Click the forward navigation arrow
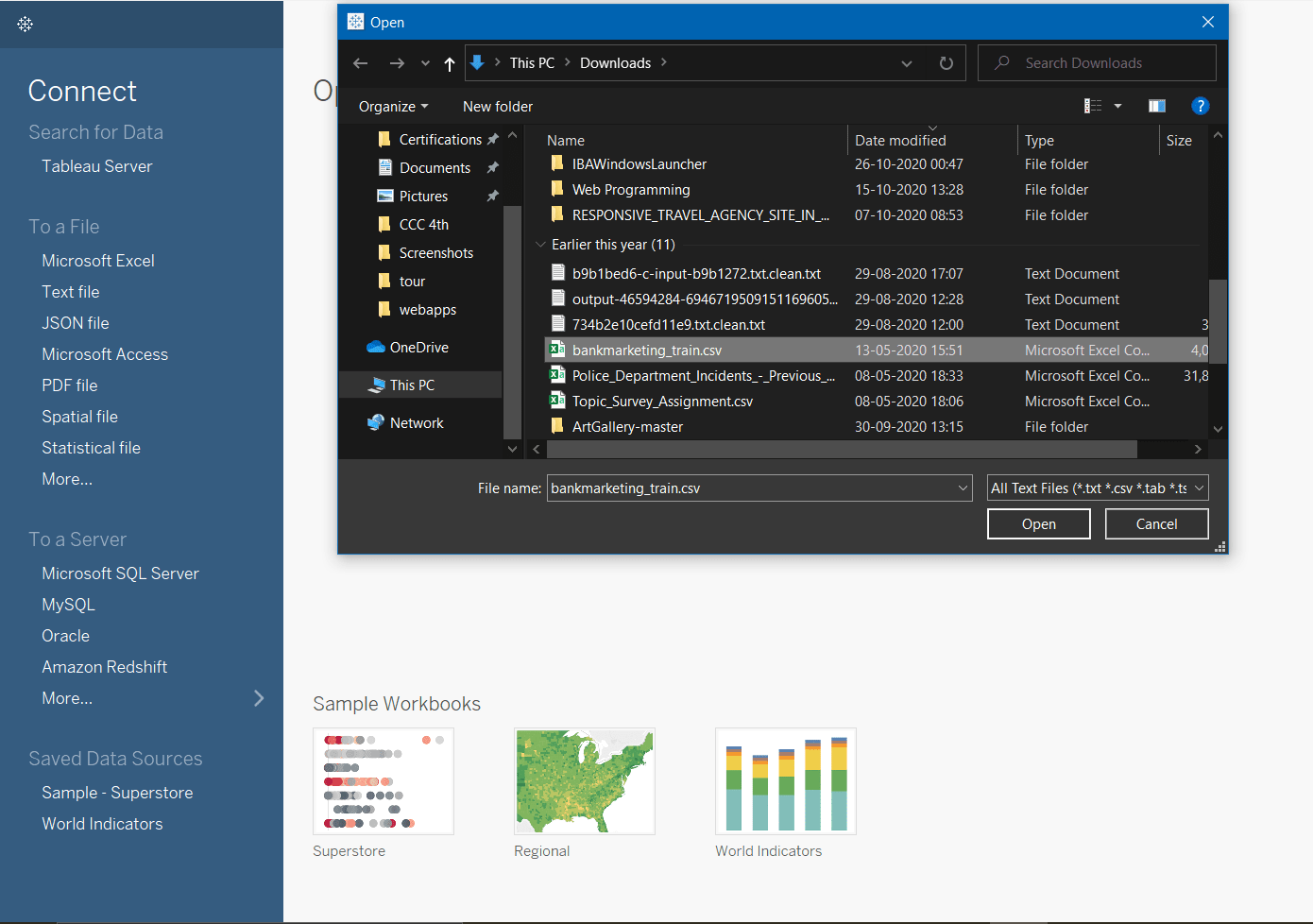The width and height of the screenshot is (1313, 924). tap(396, 62)
